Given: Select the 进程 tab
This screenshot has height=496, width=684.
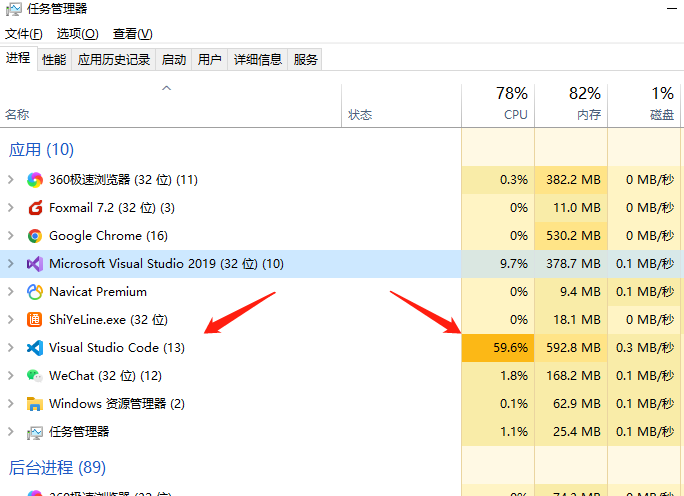Looking at the screenshot, I should [x=18, y=58].
